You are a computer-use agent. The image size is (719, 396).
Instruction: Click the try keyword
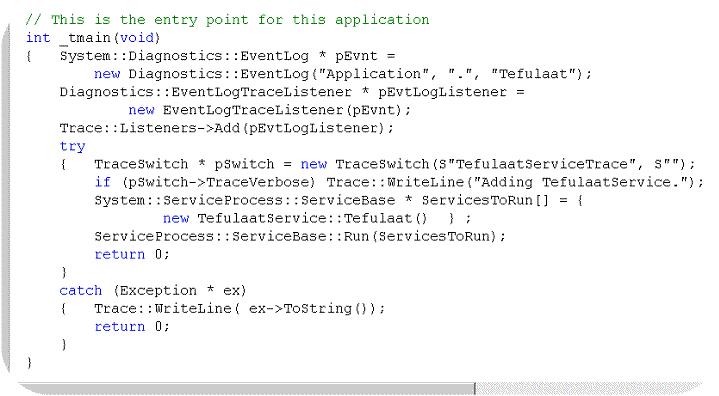click(72, 147)
